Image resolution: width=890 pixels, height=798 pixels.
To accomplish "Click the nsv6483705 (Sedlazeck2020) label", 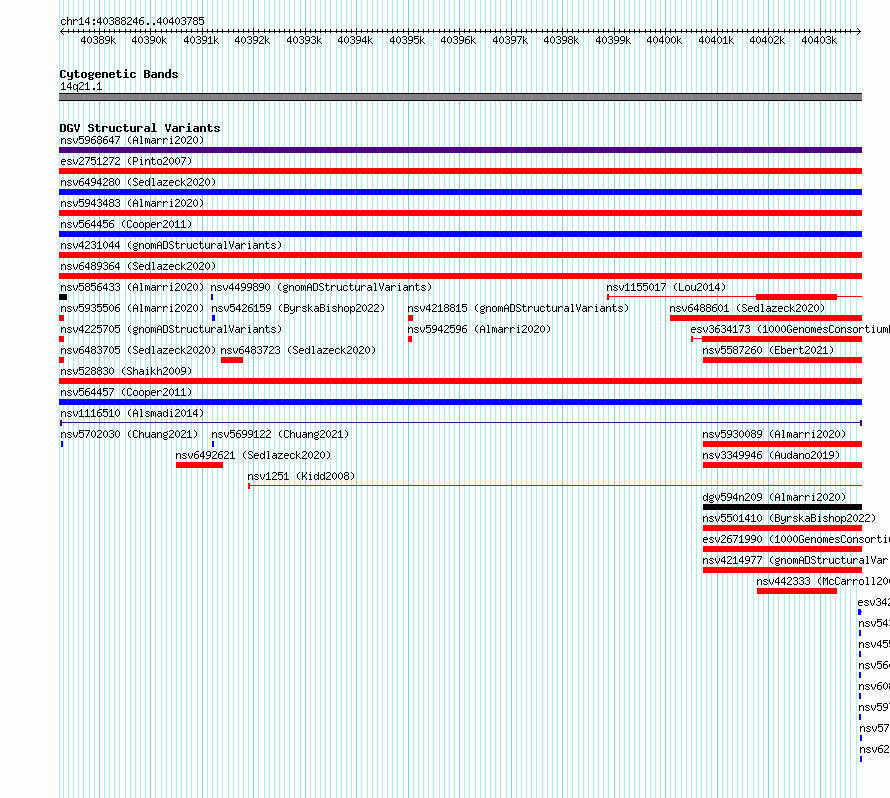I will [x=138, y=350].
